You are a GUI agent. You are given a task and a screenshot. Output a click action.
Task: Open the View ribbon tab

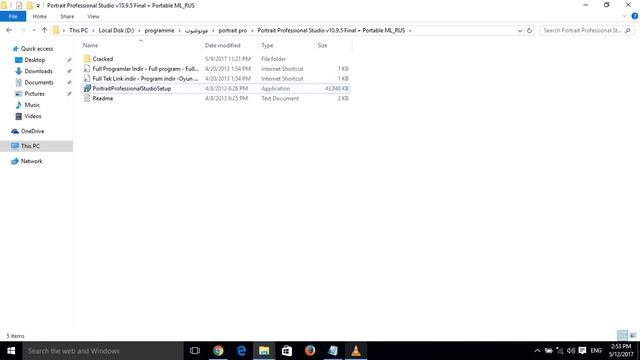click(93, 16)
